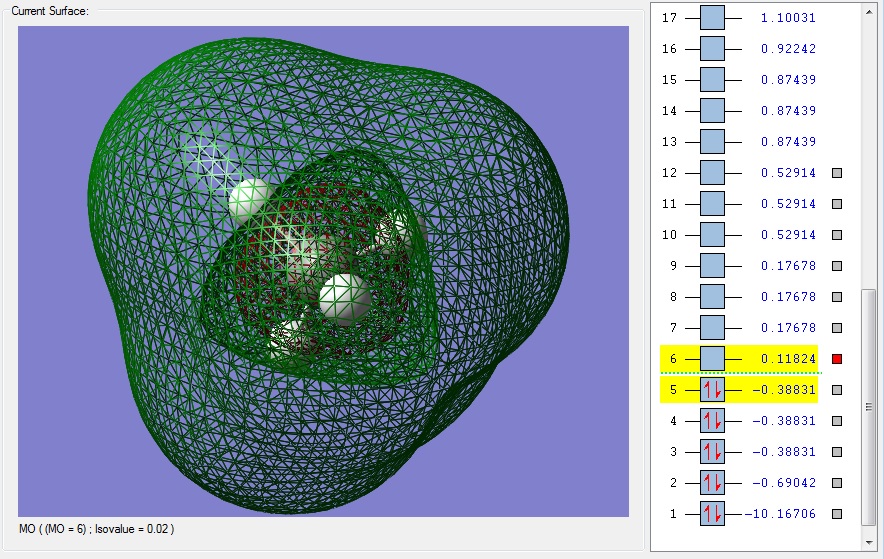This screenshot has height=559, width=884.
Task: Select empty orbital box number 13
Action: (713, 142)
